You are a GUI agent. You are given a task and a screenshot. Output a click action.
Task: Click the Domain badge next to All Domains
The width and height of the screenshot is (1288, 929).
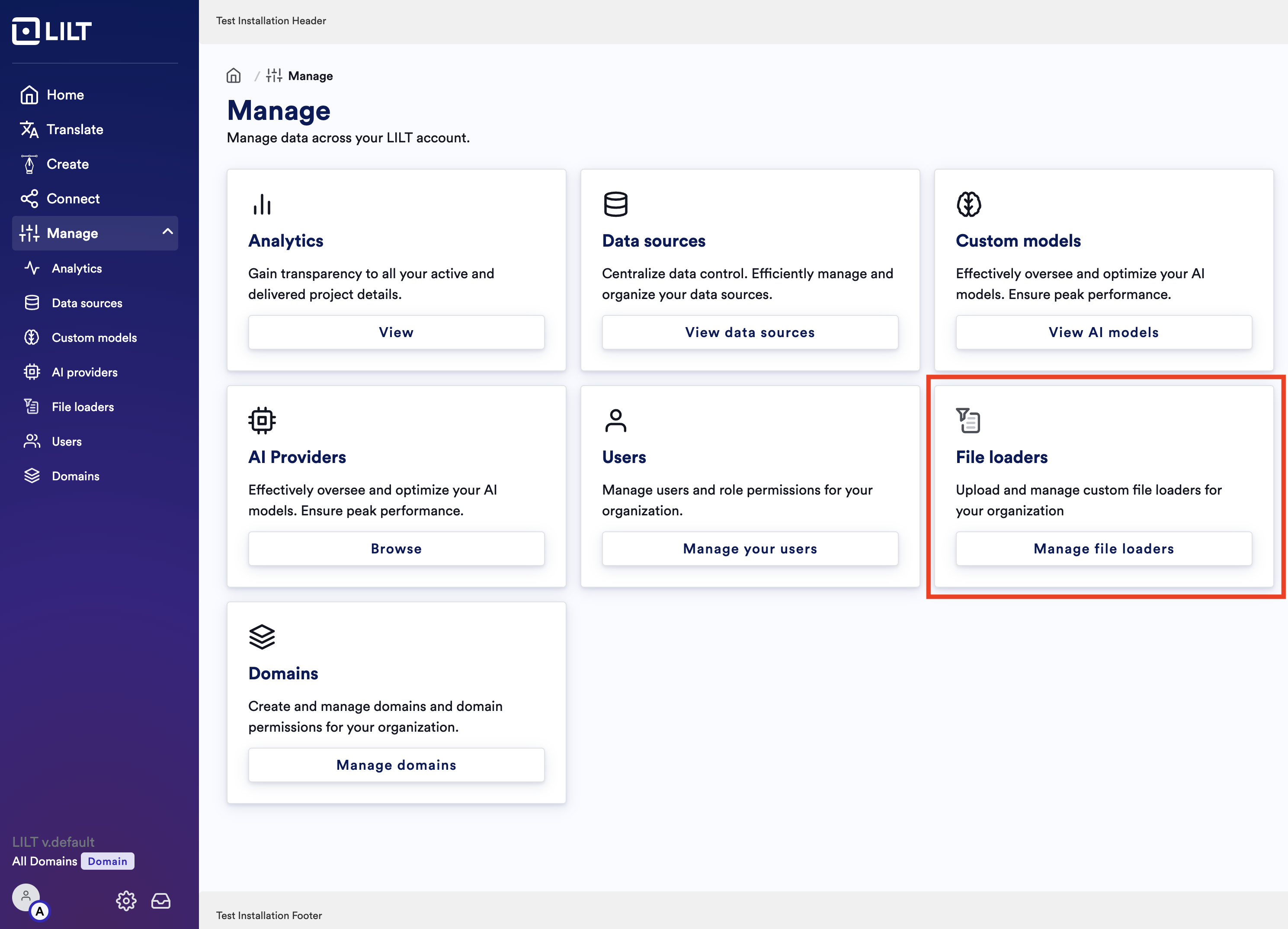(107, 861)
